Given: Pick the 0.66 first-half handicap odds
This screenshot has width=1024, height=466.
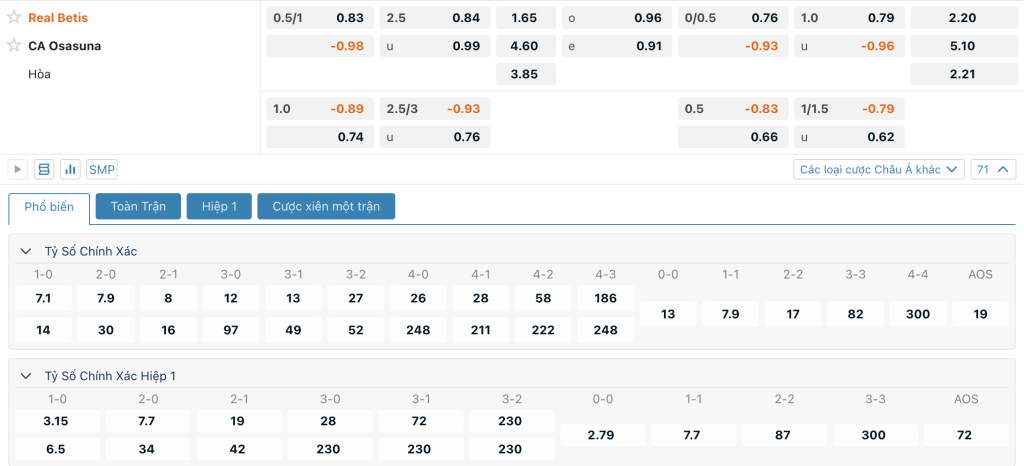Looking at the screenshot, I should point(733,136).
